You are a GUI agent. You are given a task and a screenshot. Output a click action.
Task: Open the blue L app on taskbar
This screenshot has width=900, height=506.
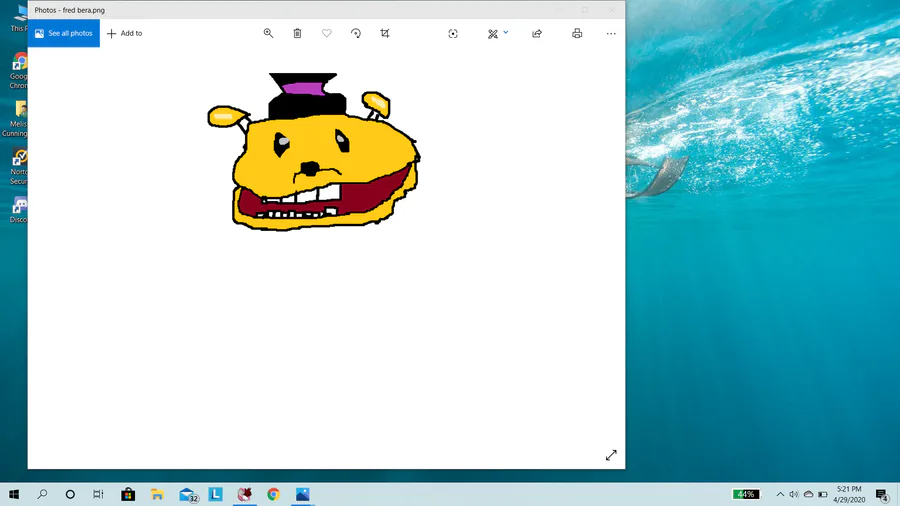point(215,494)
